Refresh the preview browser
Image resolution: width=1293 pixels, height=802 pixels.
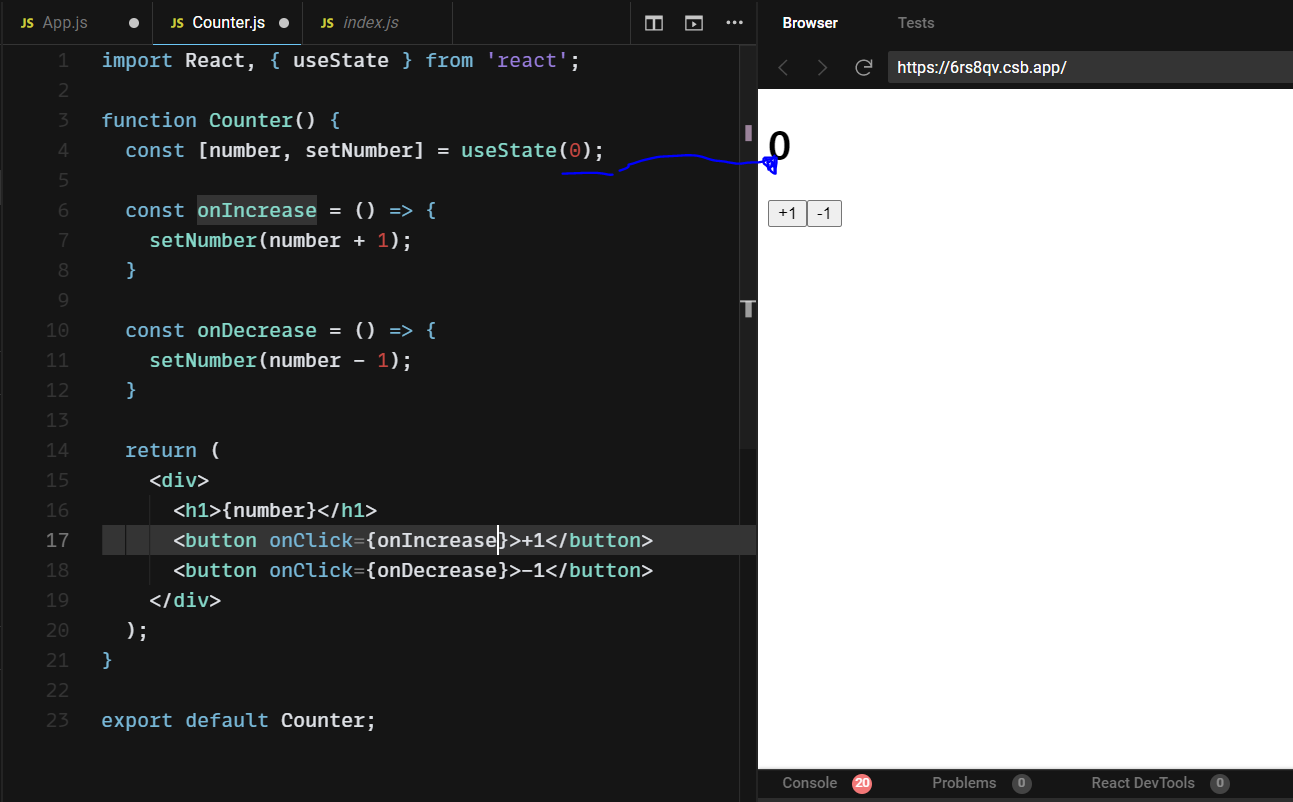[863, 67]
